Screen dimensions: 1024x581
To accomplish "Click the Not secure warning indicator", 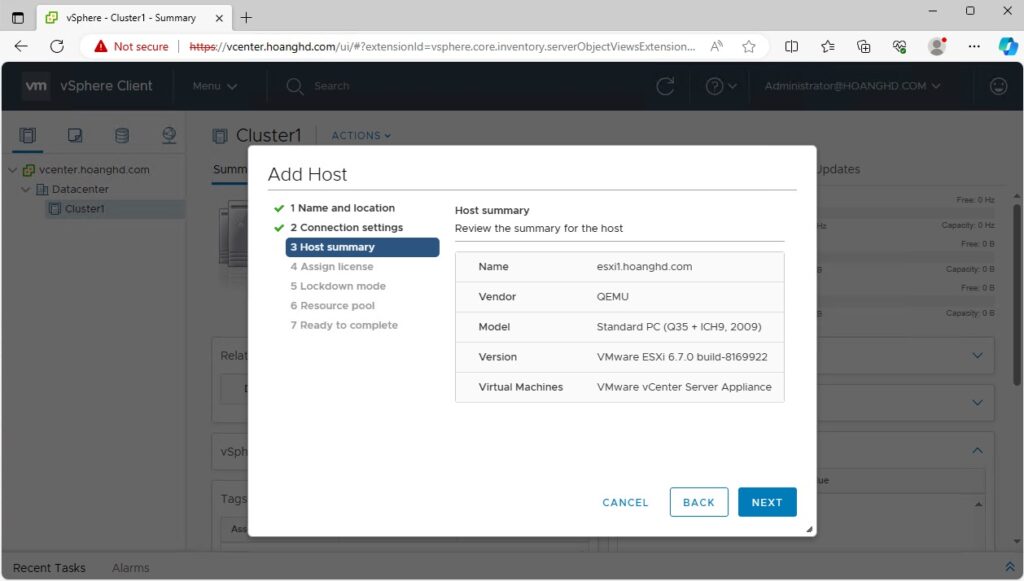I will coord(131,46).
